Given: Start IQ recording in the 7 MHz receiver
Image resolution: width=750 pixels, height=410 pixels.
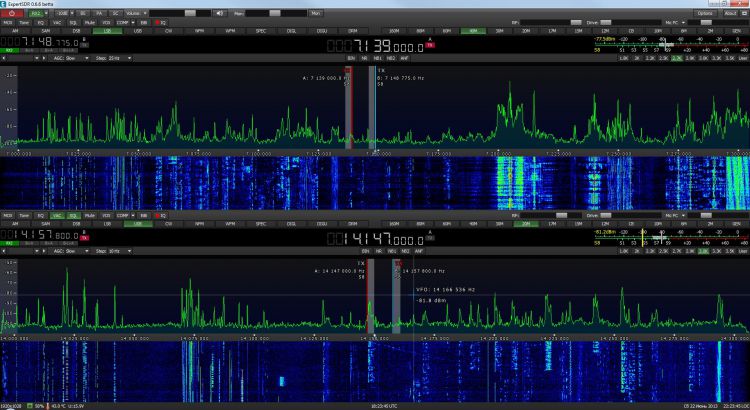Looking at the screenshot, I should point(161,22).
